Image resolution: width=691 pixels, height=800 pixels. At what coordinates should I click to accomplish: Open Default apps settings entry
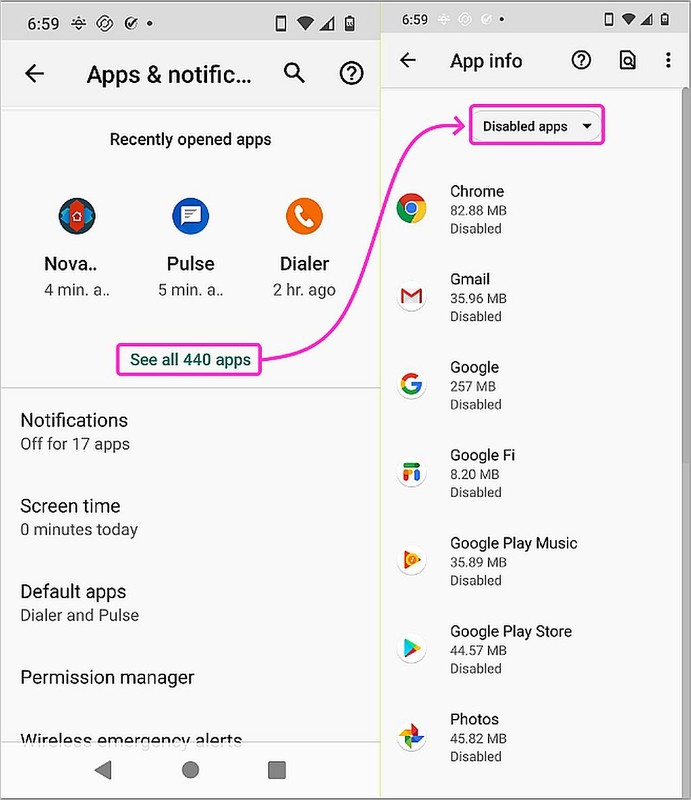190,603
